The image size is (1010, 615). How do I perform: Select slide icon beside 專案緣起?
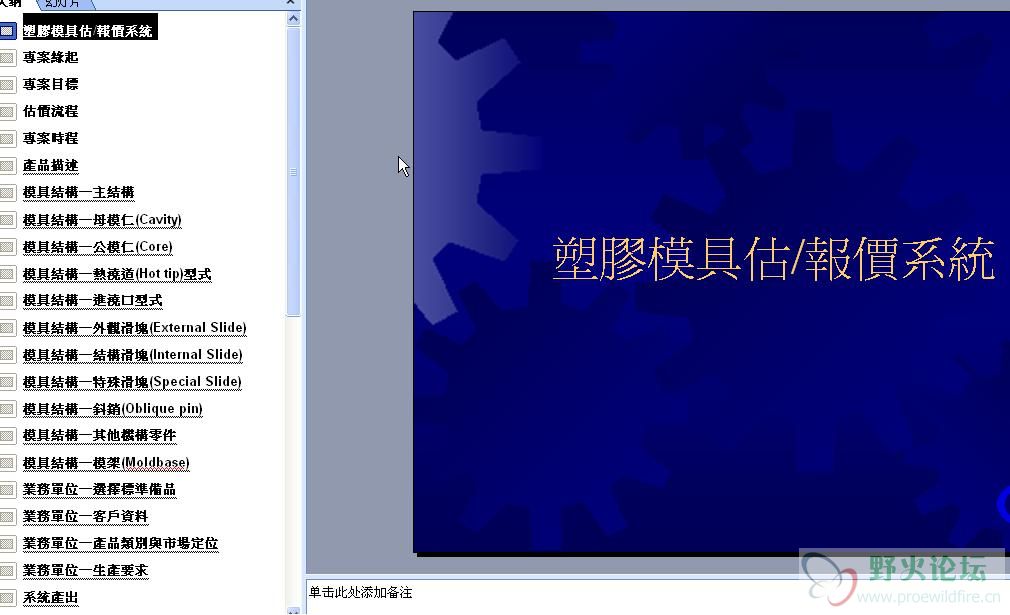click(7, 57)
